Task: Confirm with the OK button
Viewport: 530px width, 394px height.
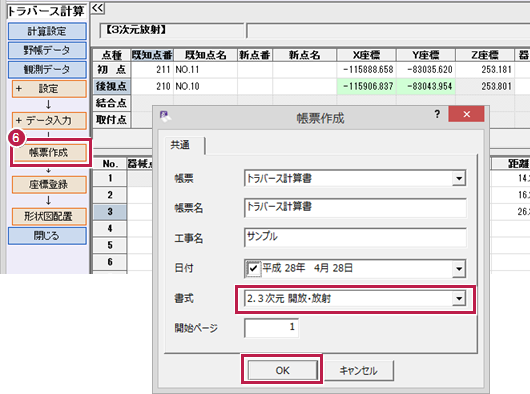Action: [283, 370]
